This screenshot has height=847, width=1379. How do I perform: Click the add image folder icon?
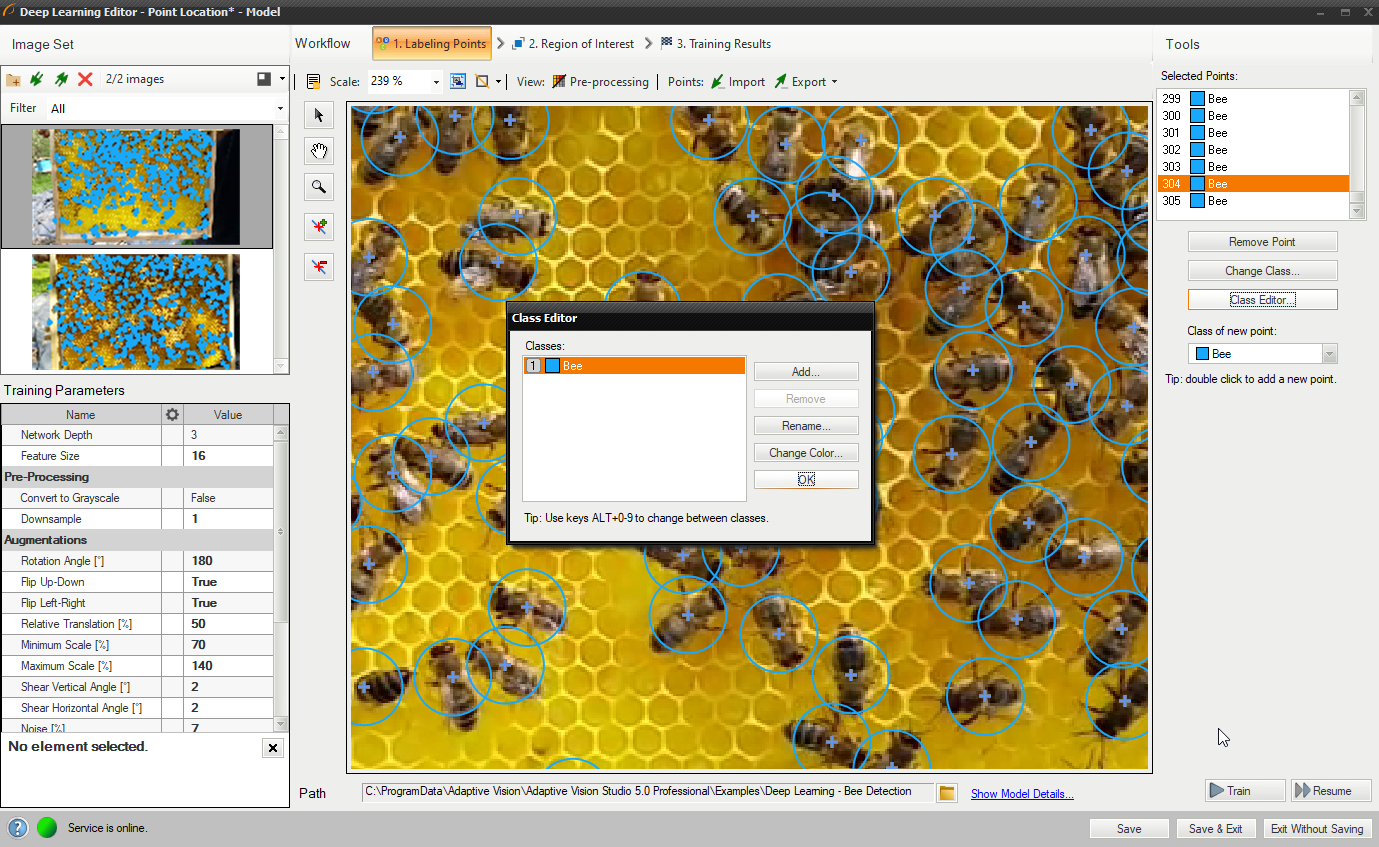point(13,79)
